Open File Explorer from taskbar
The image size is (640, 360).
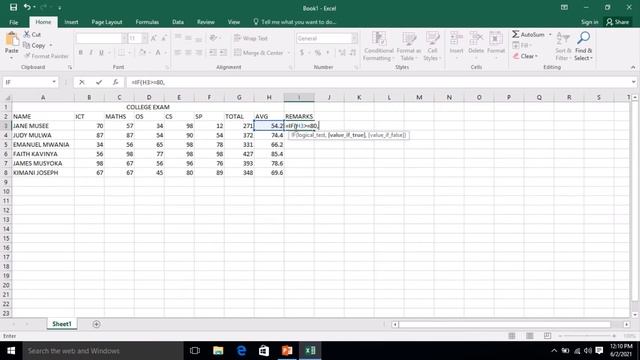point(218,351)
